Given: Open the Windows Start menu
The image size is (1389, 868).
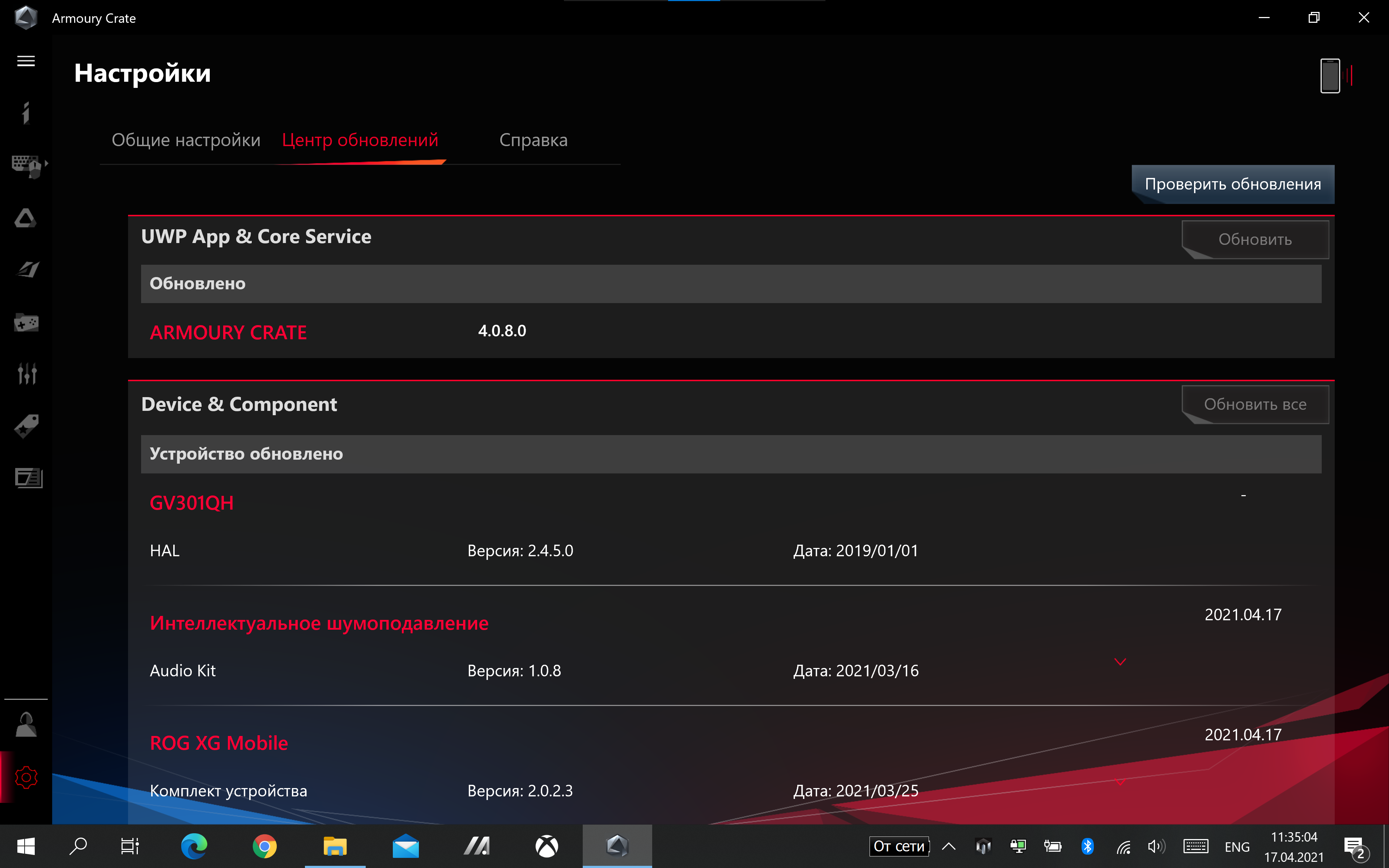Looking at the screenshot, I should coord(26,846).
